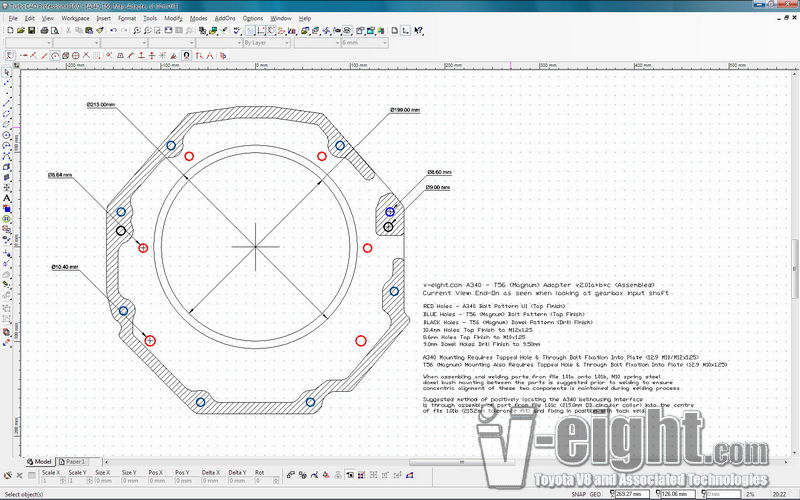This screenshot has height=500, width=800.
Task: Click the paste clipboard icon
Action: [x=89, y=31]
